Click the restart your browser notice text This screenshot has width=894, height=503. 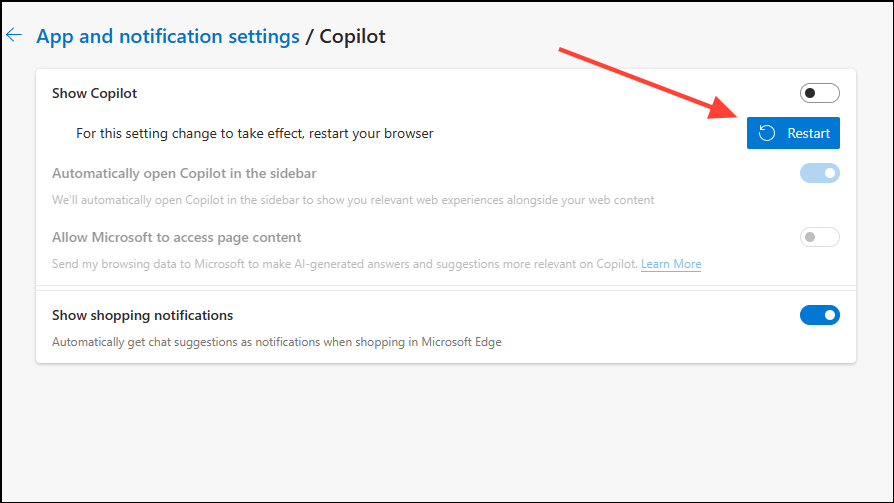255,133
